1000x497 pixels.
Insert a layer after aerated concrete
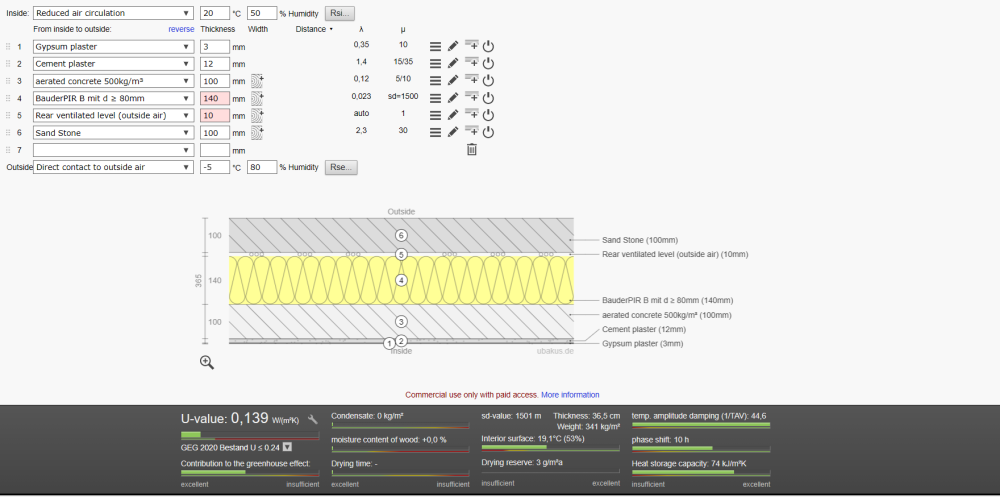471,80
